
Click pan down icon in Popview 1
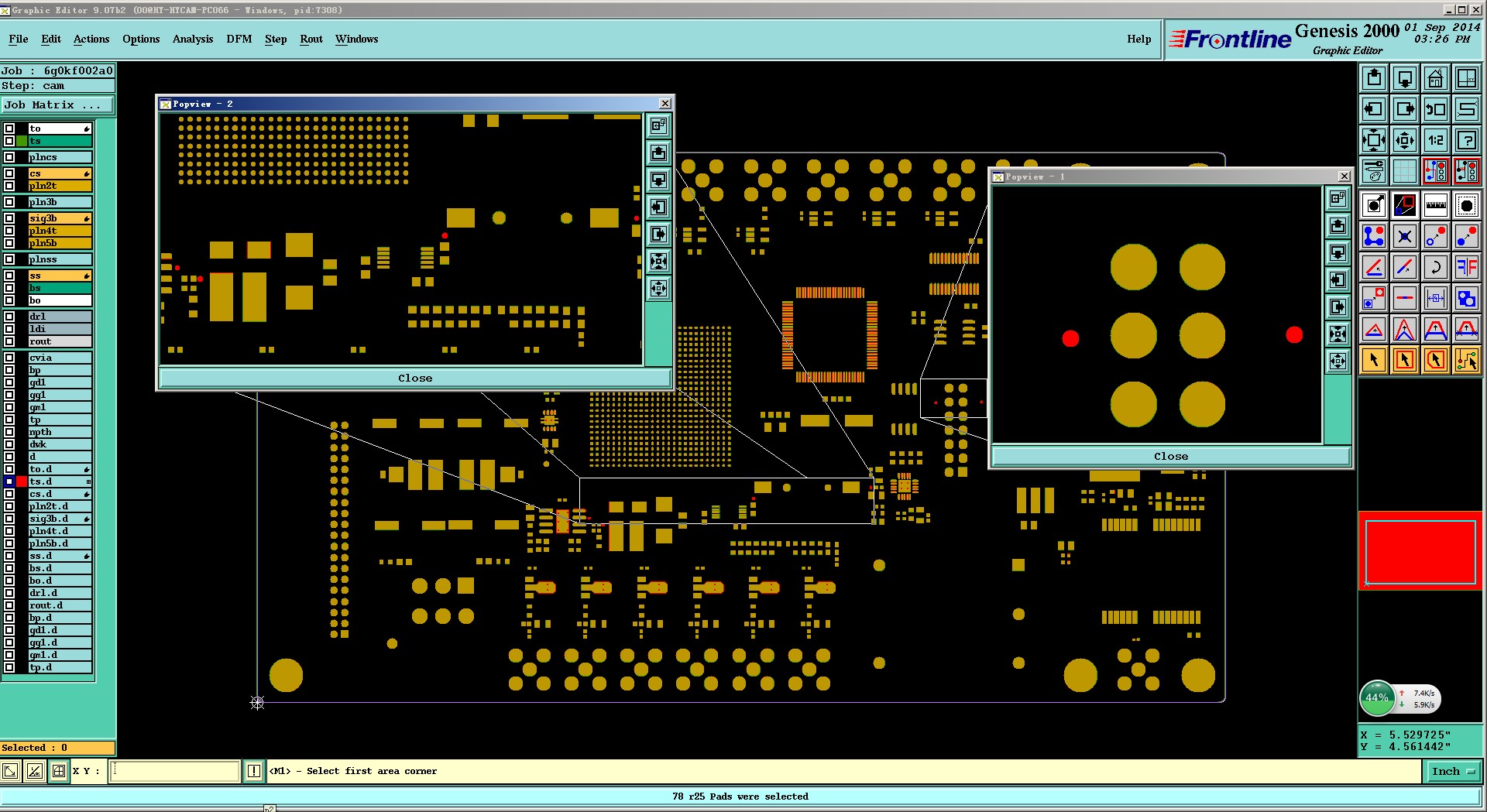[x=1338, y=252]
